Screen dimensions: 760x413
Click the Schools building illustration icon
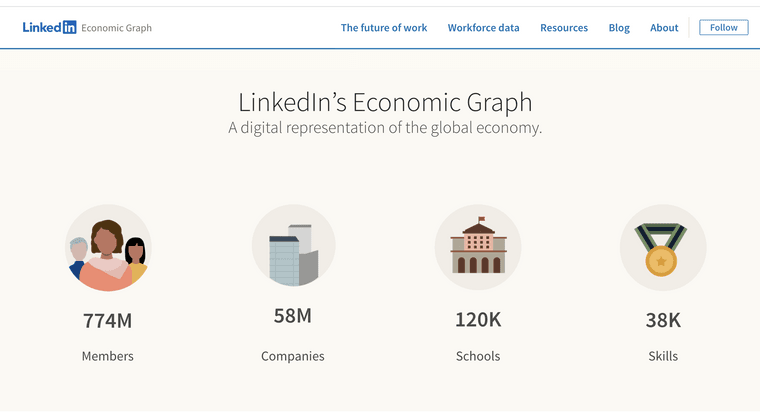click(477, 246)
